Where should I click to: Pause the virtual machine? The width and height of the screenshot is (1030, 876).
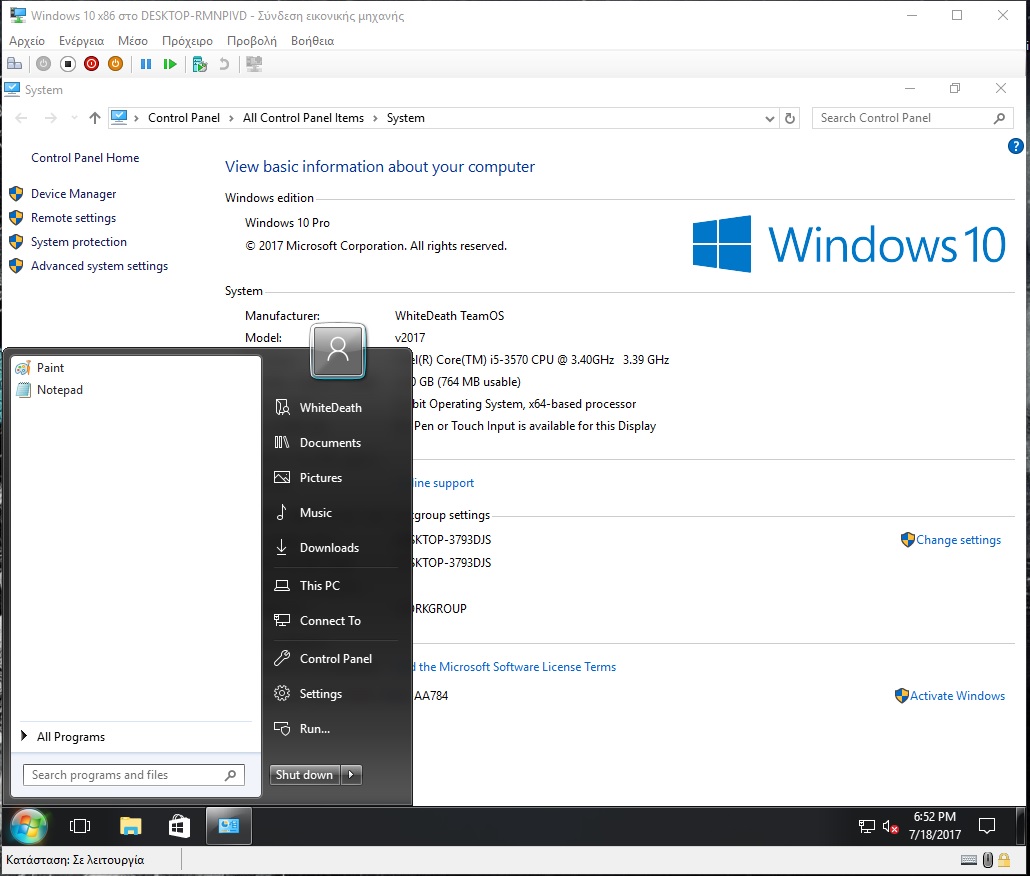point(146,64)
